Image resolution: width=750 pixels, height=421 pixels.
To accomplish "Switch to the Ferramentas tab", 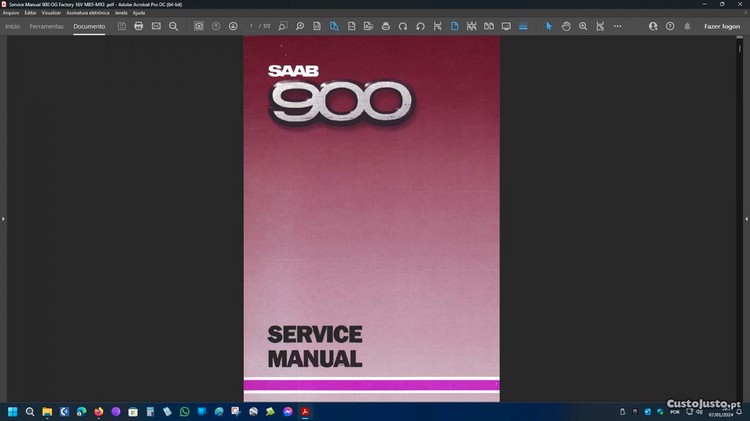I will (46, 26).
